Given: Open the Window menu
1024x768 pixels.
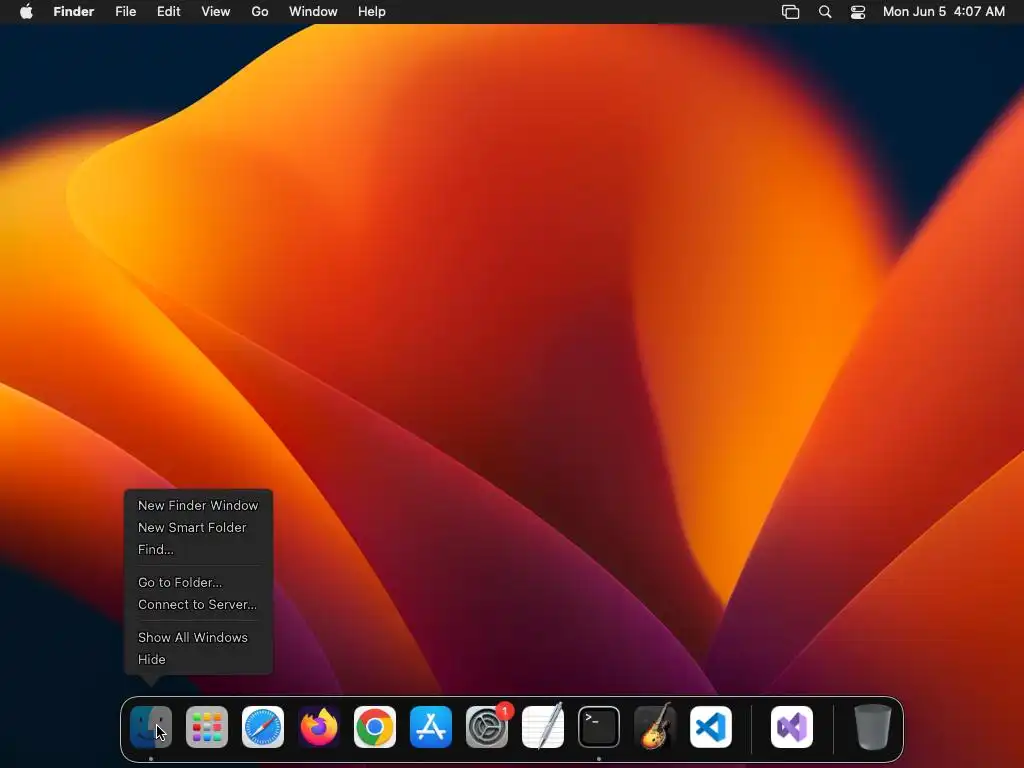Looking at the screenshot, I should coord(313,12).
